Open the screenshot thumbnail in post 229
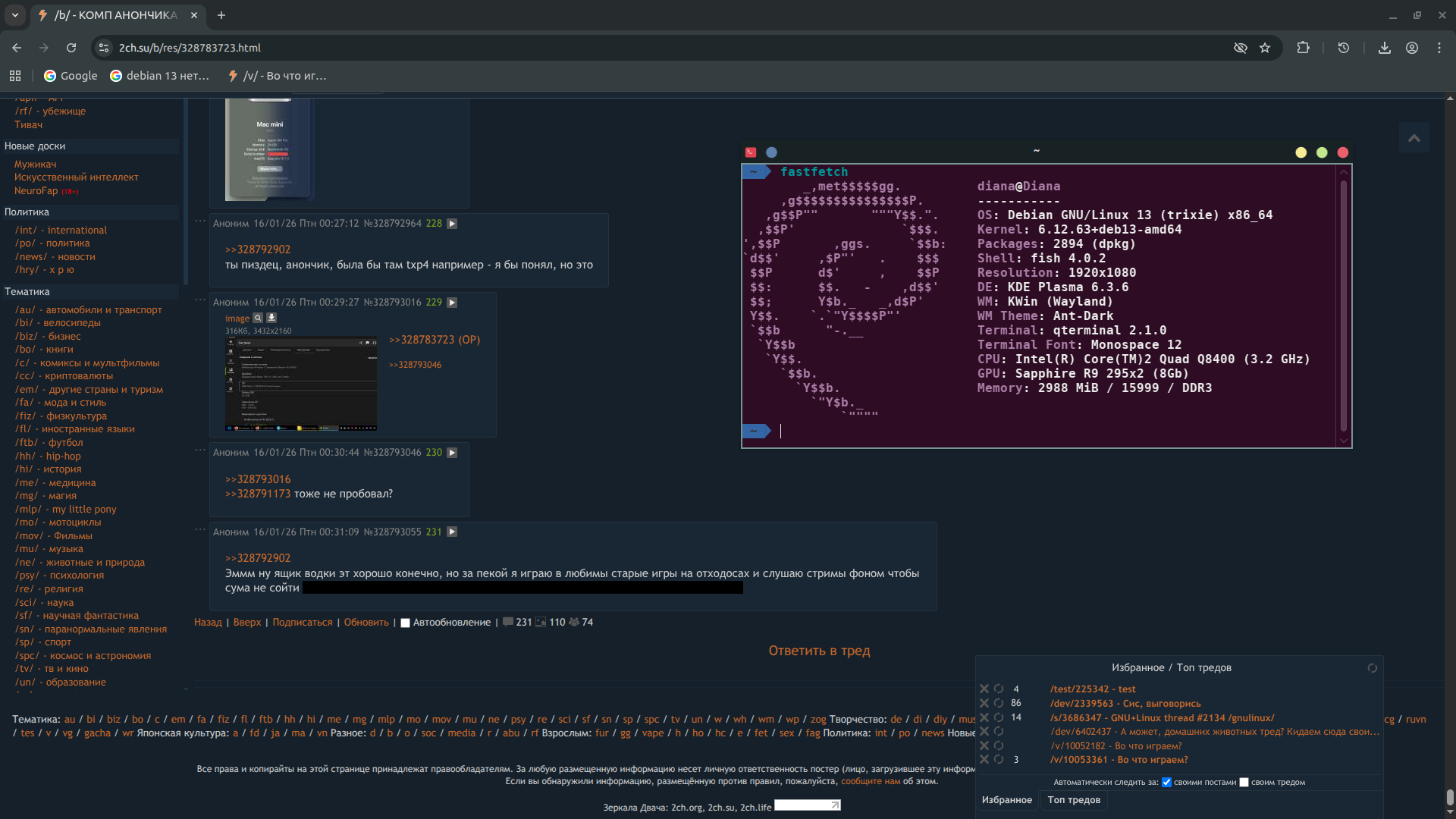 (301, 384)
